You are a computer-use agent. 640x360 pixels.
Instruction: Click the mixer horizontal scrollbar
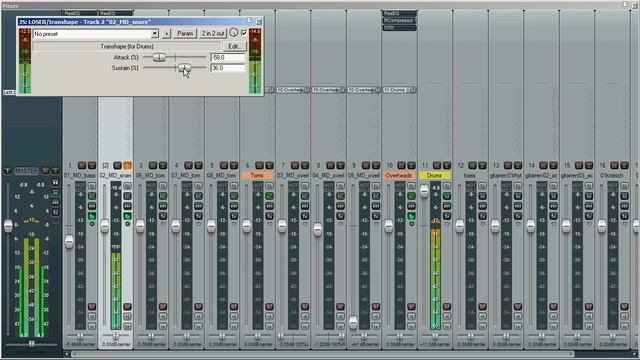(x=322, y=354)
